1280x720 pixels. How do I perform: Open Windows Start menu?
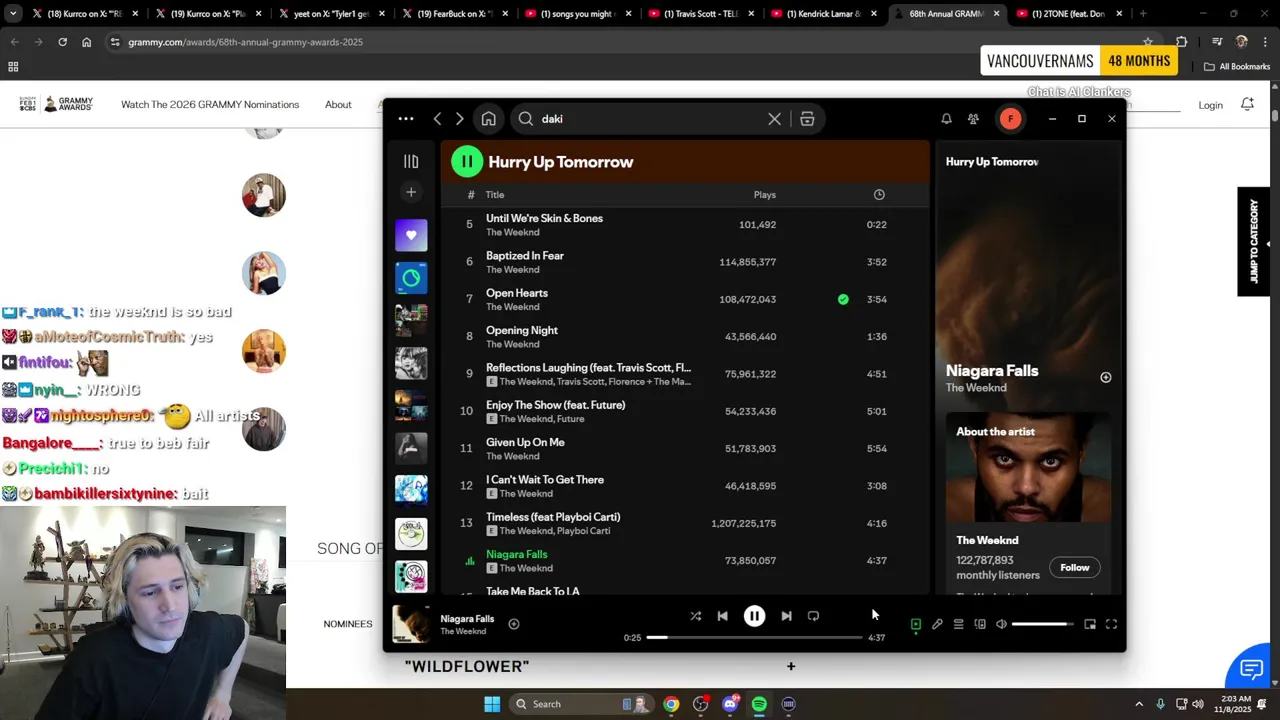tap(492, 704)
